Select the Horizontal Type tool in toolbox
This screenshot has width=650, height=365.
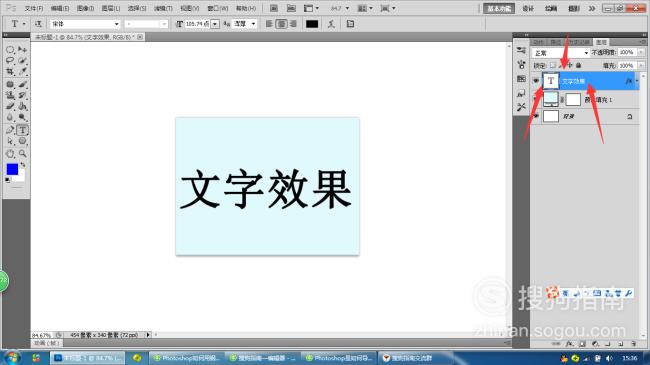point(22,130)
